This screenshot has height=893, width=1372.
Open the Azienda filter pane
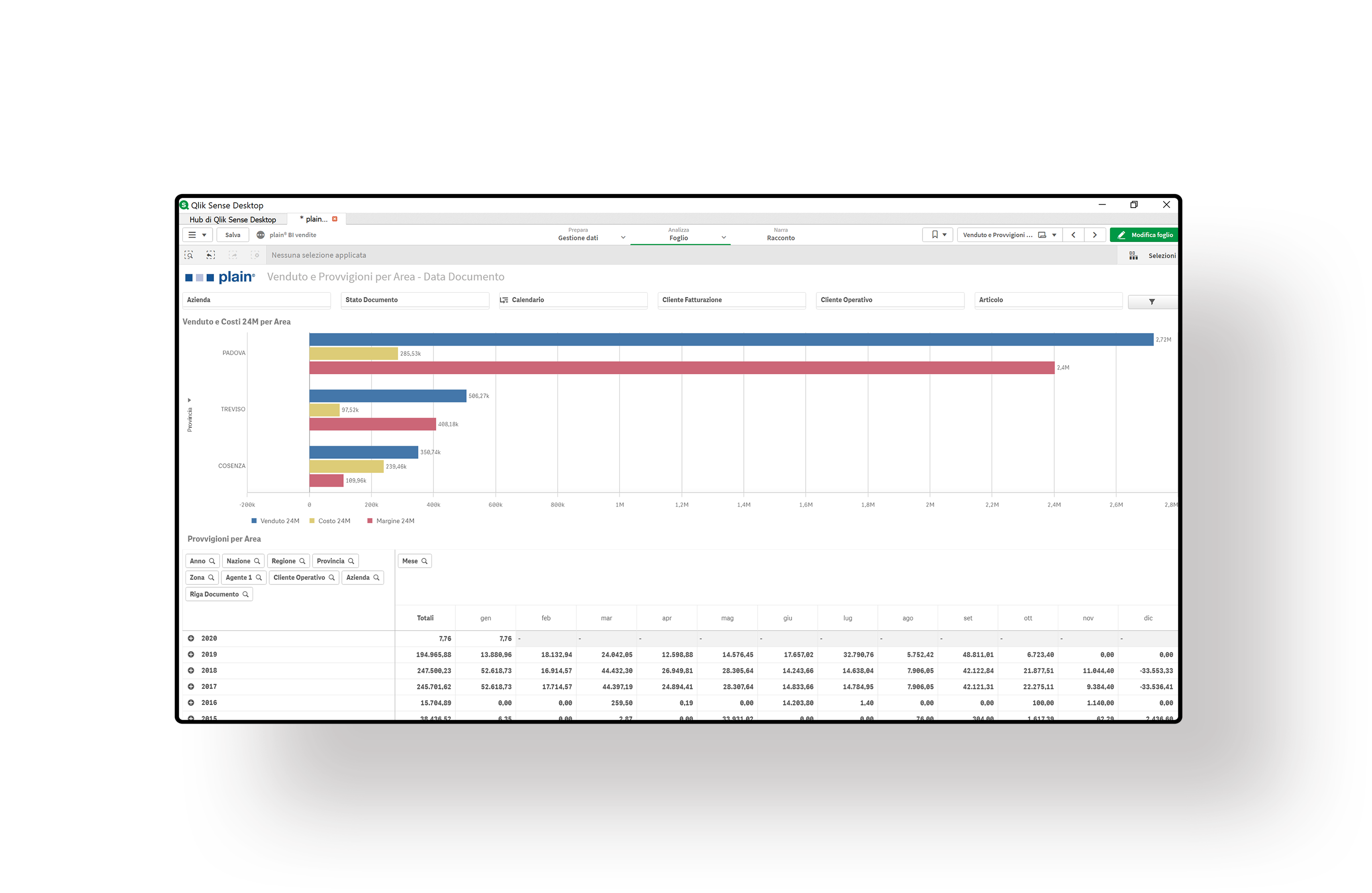click(x=257, y=300)
